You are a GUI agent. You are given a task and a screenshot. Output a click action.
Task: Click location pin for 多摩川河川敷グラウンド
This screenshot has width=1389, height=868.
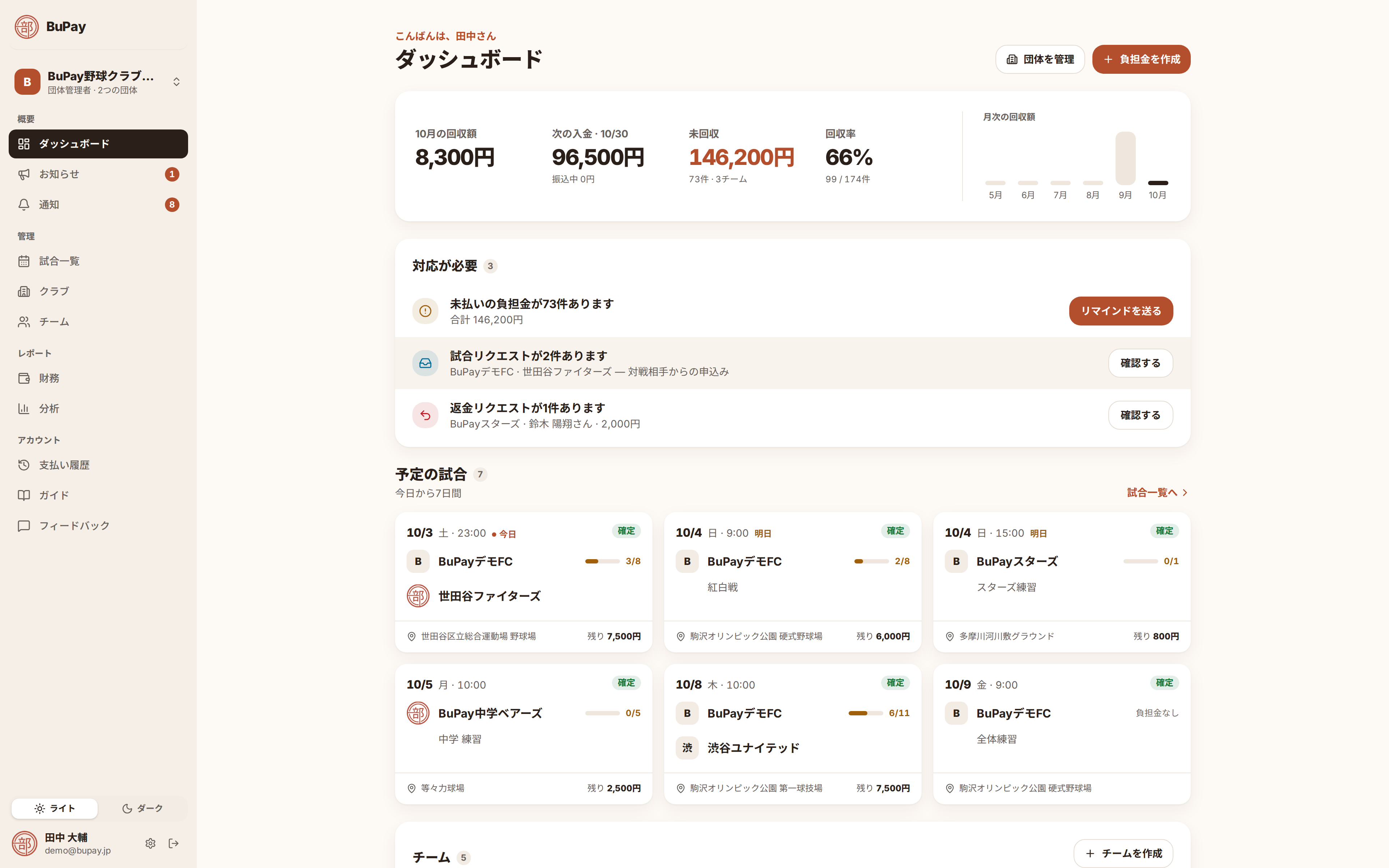pos(950,637)
